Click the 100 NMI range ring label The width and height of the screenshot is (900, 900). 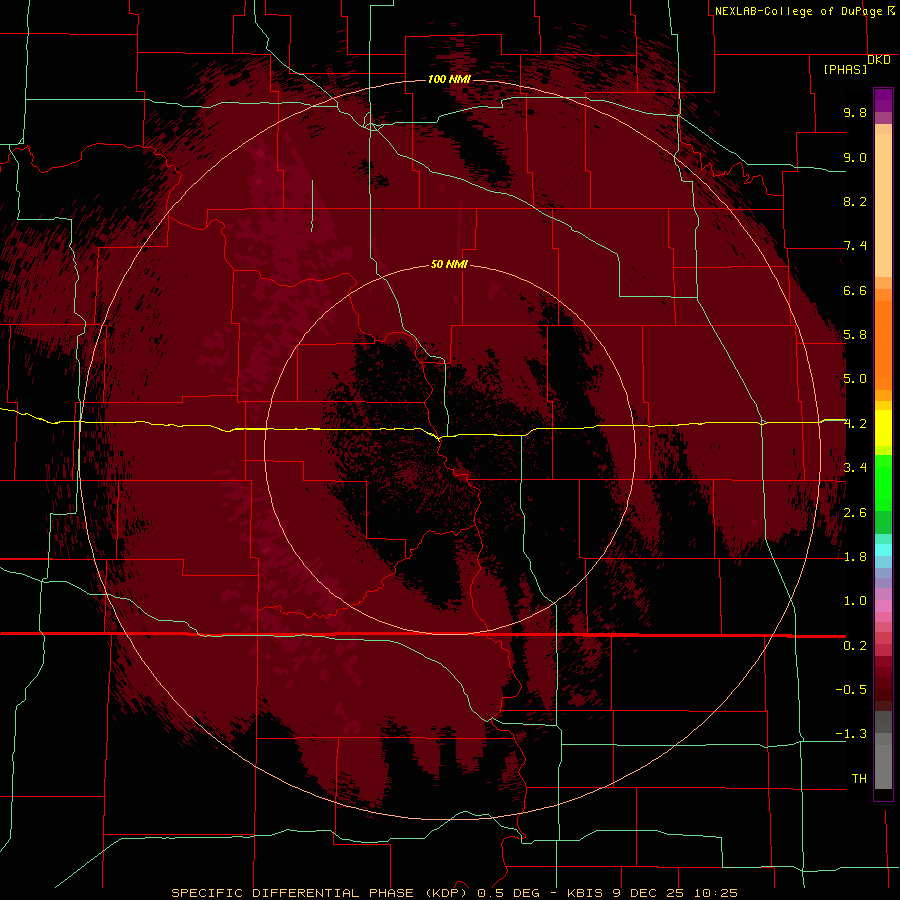[449, 79]
